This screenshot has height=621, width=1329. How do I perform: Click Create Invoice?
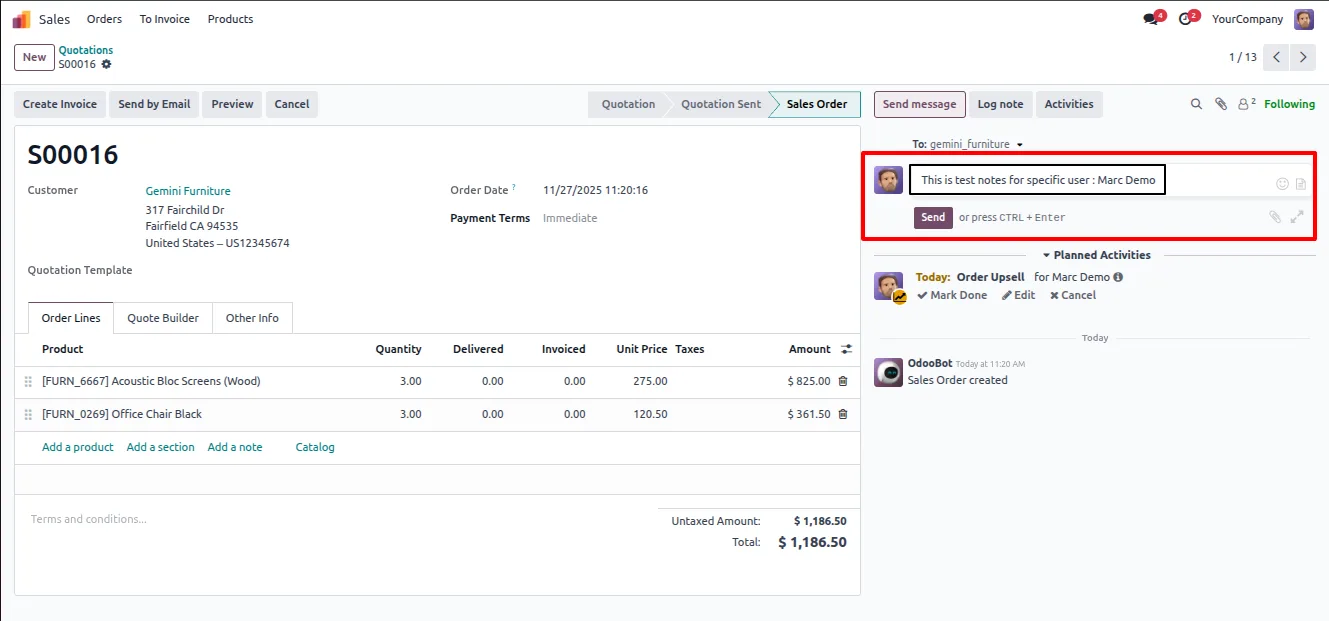coord(60,104)
